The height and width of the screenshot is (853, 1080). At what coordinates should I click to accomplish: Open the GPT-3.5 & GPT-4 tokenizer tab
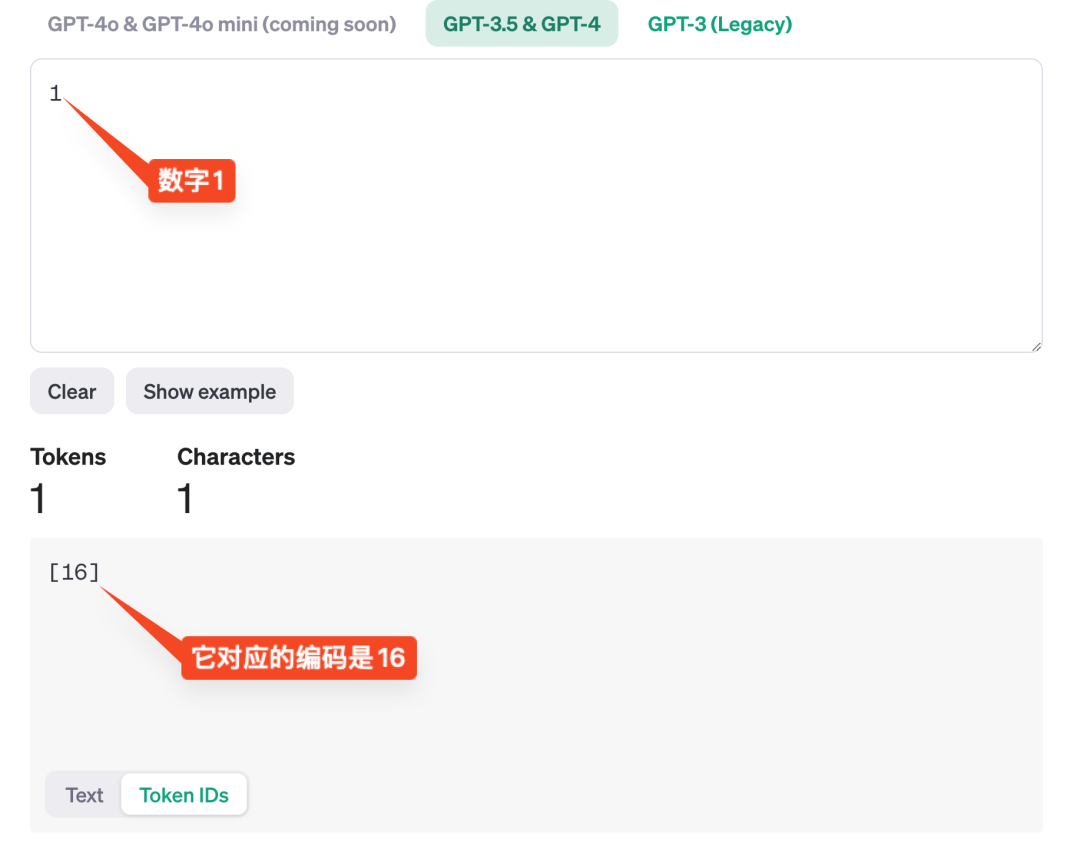coord(521,23)
